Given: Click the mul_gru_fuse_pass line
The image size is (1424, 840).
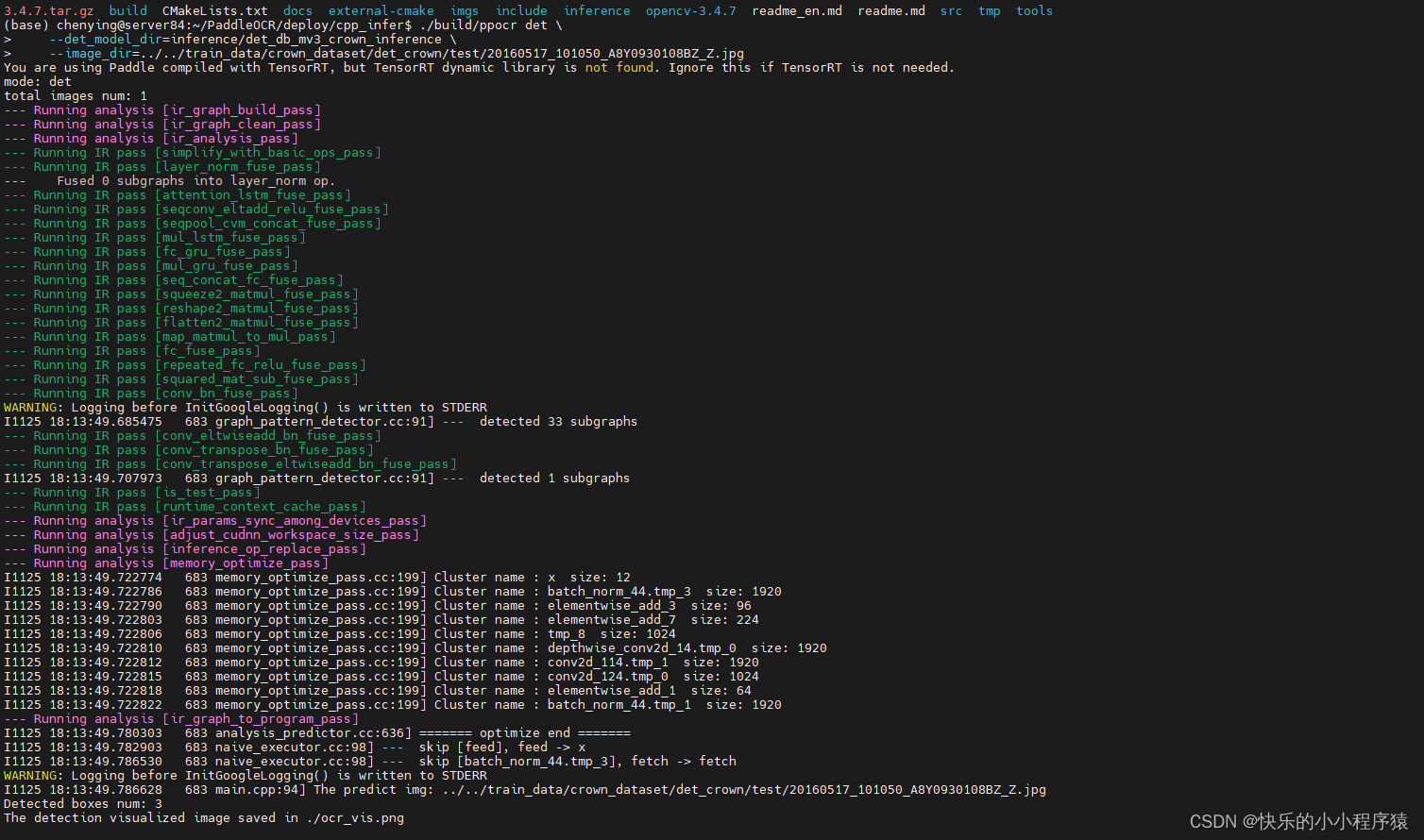Looking at the screenshot, I should (x=151, y=266).
